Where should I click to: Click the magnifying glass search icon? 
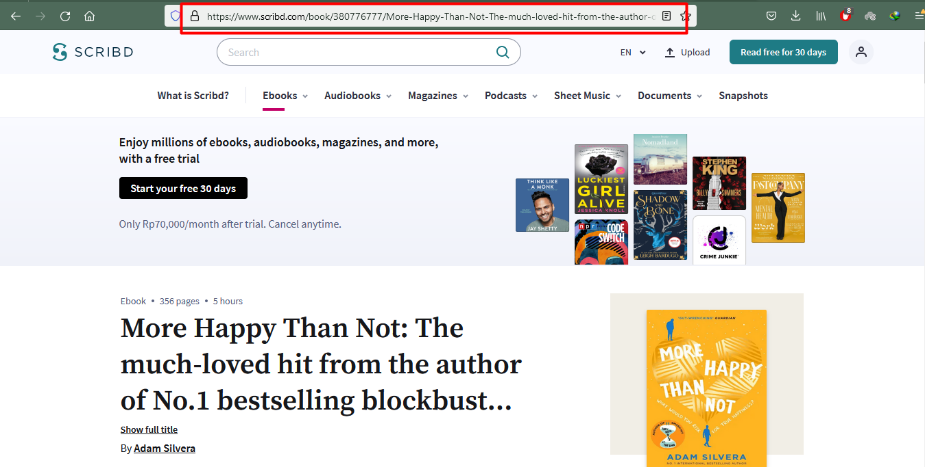(x=503, y=52)
